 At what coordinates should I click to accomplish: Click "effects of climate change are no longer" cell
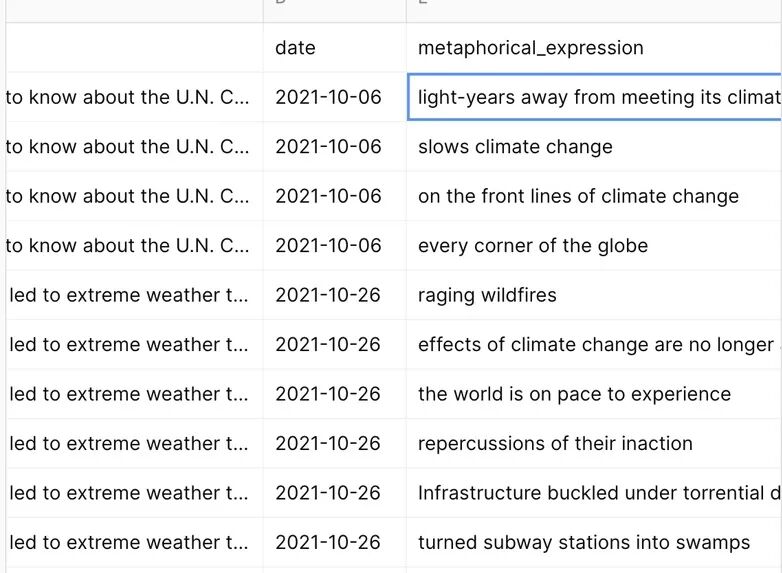[x=593, y=345]
